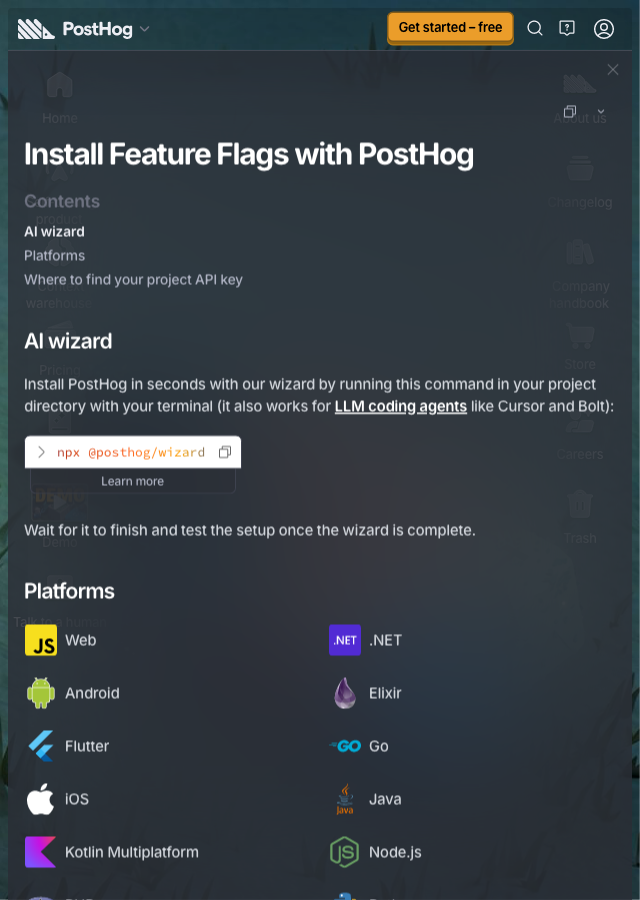This screenshot has width=640, height=900.
Task: Expand the chevron next to window copy icon
Action: click(600, 111)
